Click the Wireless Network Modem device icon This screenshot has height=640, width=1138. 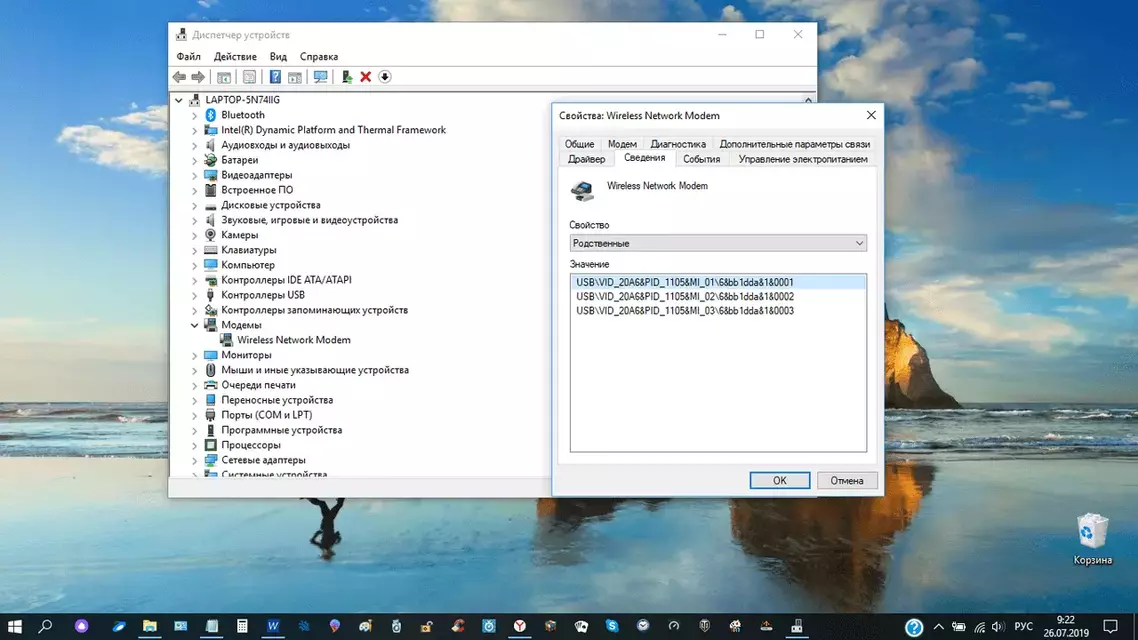[227, 339]
